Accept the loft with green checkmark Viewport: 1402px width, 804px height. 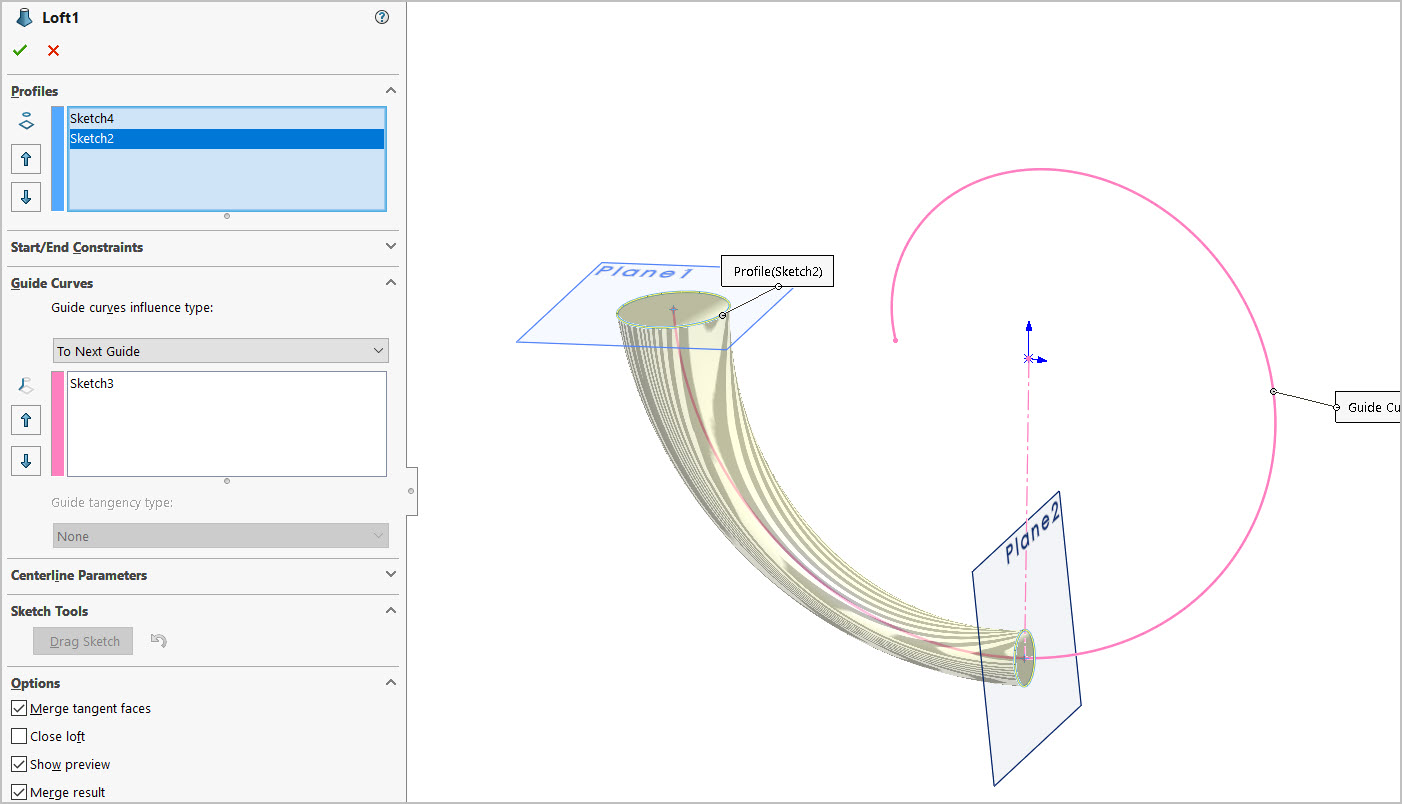click(20, 51)
